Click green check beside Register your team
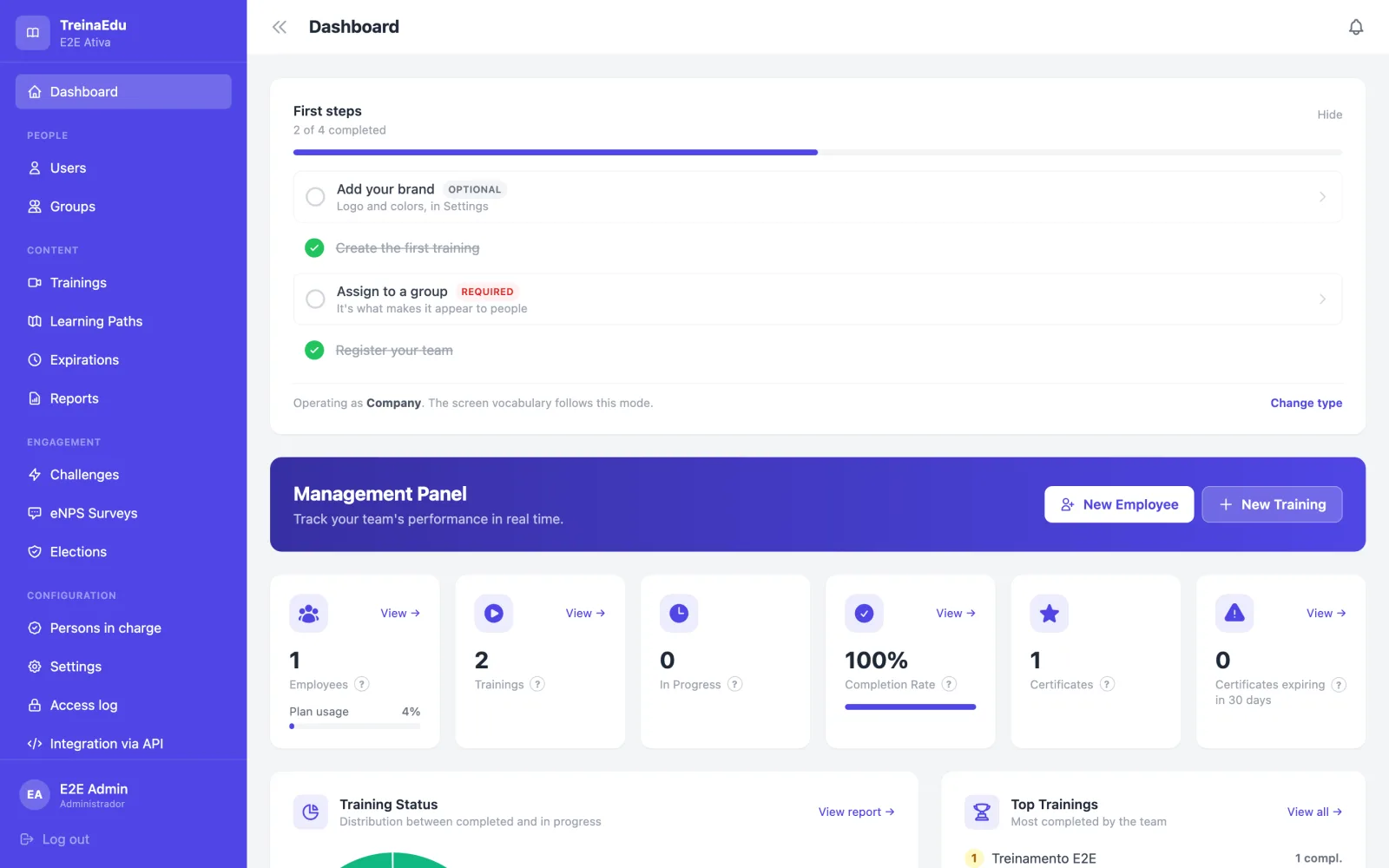Viewport: 1389px width, 868px height. (x=314, y=351)
